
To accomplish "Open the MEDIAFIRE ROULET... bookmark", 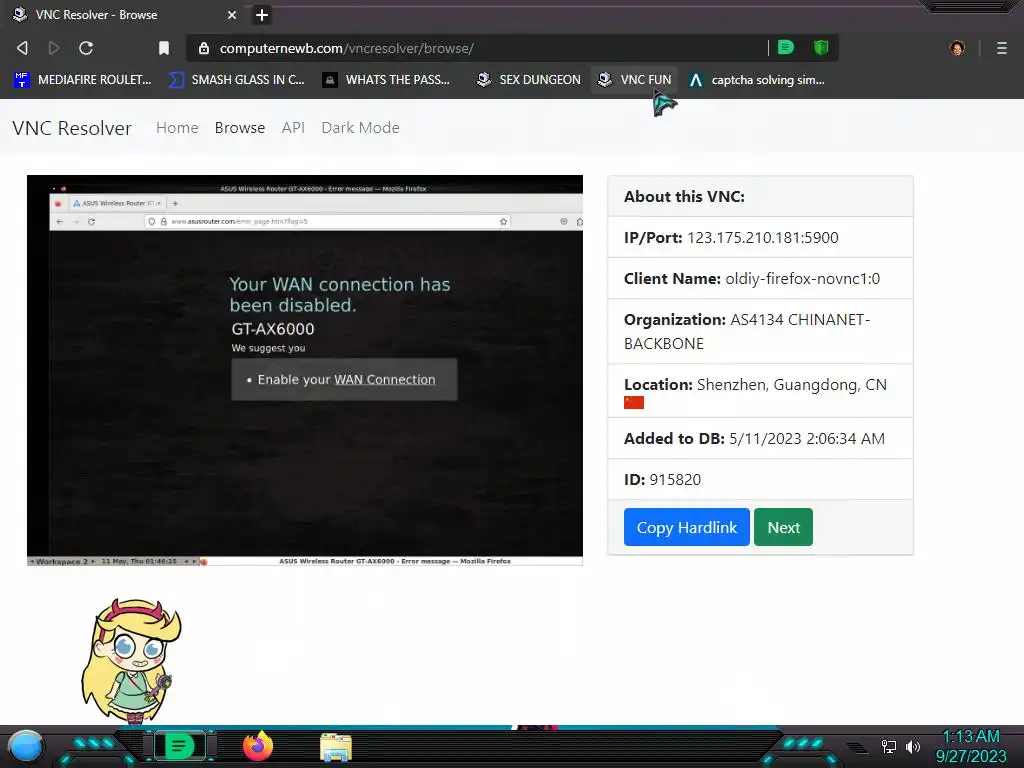I will click(83, 80).
